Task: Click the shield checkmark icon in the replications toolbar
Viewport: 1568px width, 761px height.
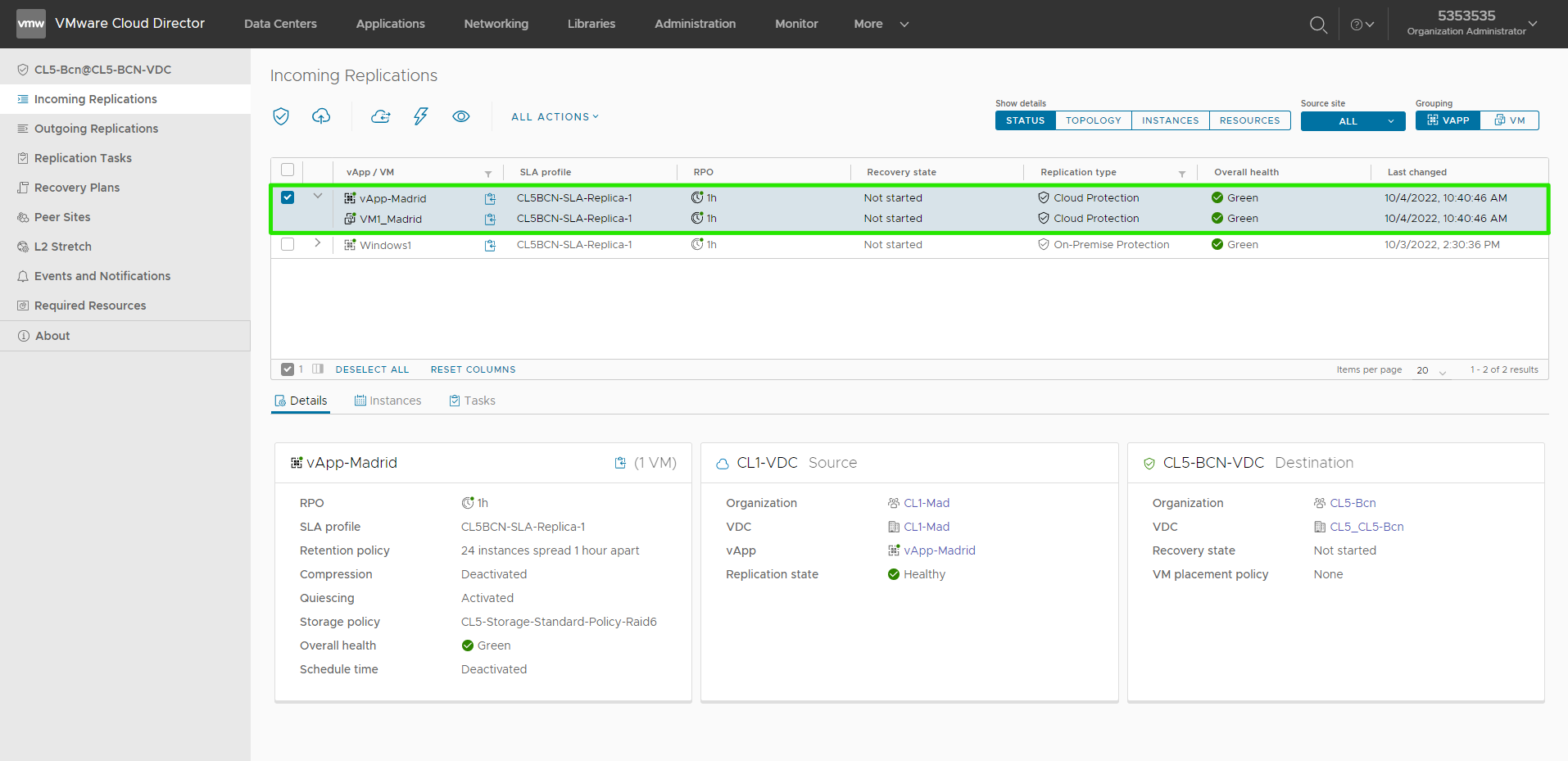Action: [x=281, y=116]
